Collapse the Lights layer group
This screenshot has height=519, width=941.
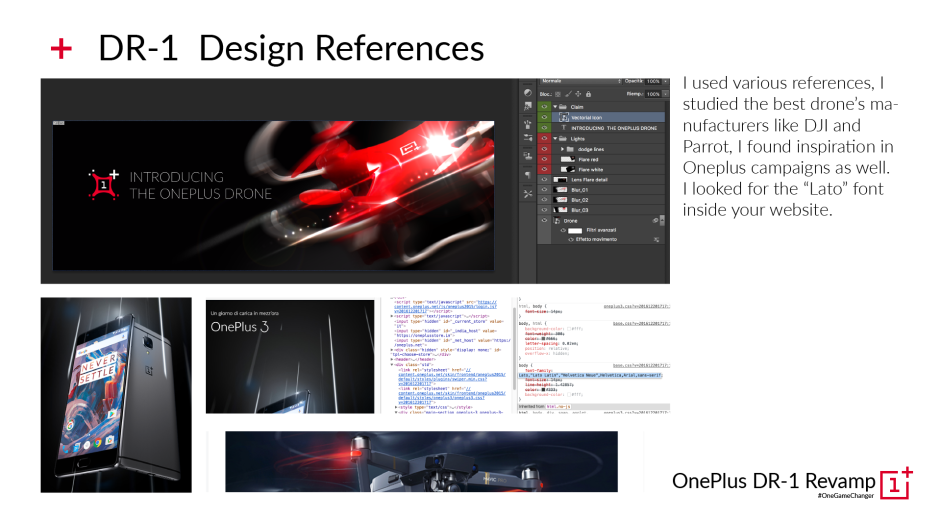point(555,139)
